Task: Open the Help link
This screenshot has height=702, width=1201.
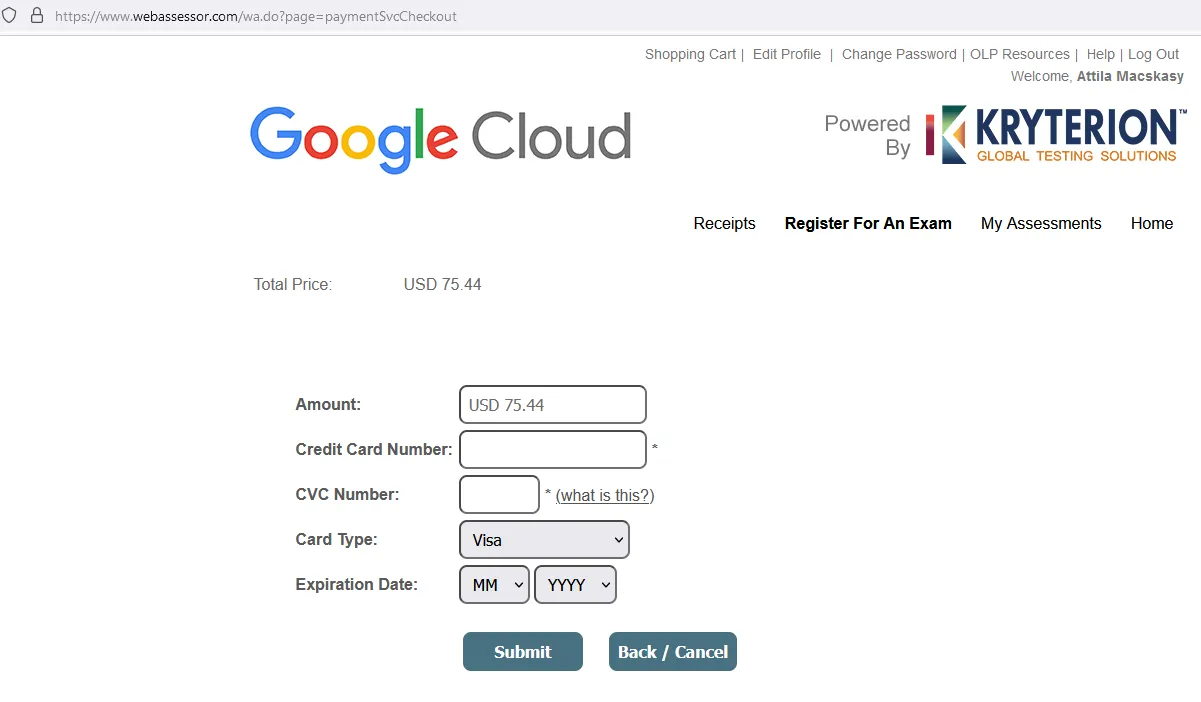Action: [1101, 54]
